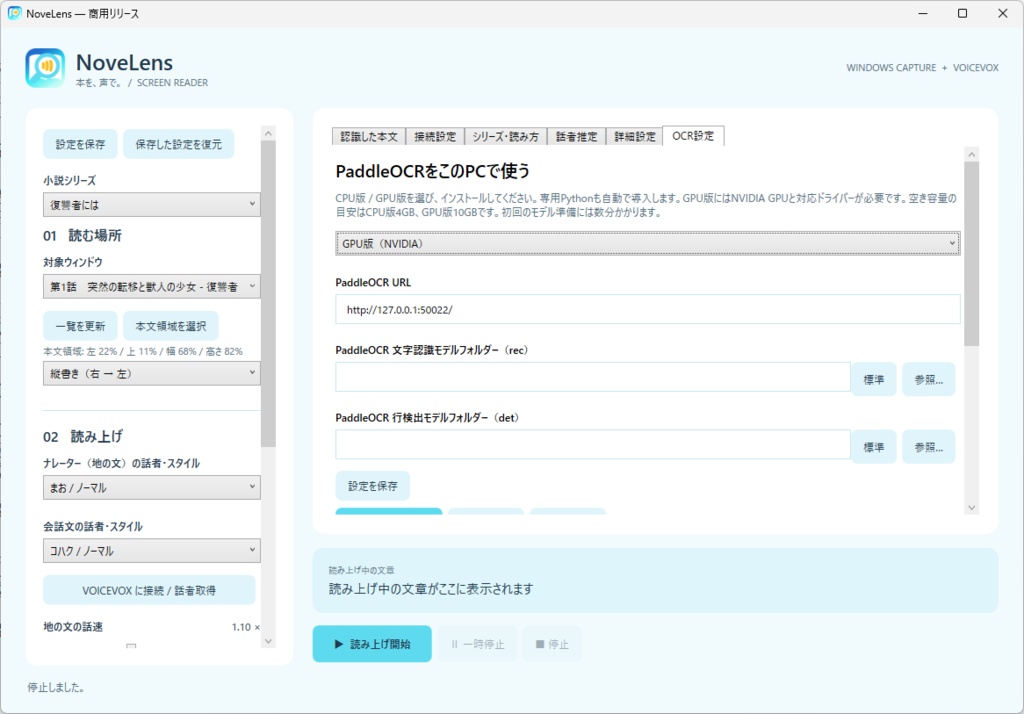The height and width of the screenshot is (714, 1024).
Task: Click the 一時停止 pause button
Action: [x=477, y=644]
